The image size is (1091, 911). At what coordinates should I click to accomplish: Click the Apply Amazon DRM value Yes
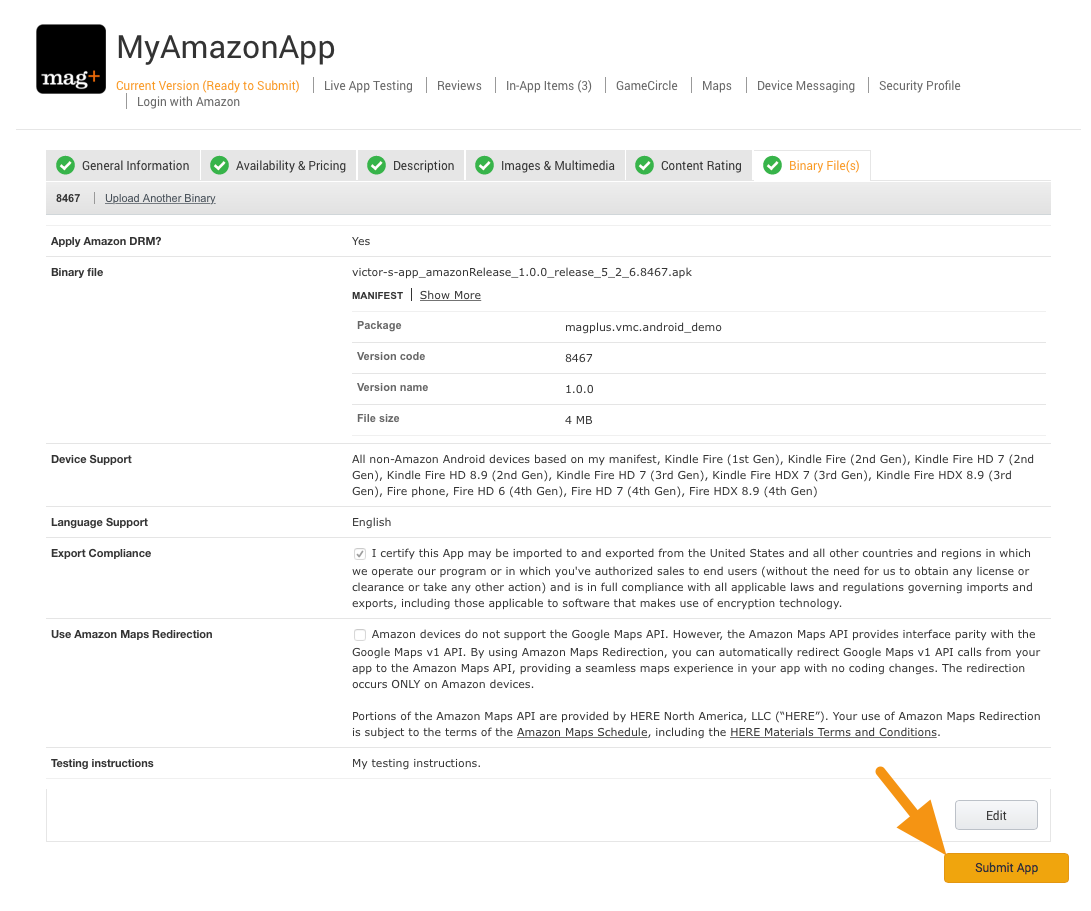click(361, 241)
